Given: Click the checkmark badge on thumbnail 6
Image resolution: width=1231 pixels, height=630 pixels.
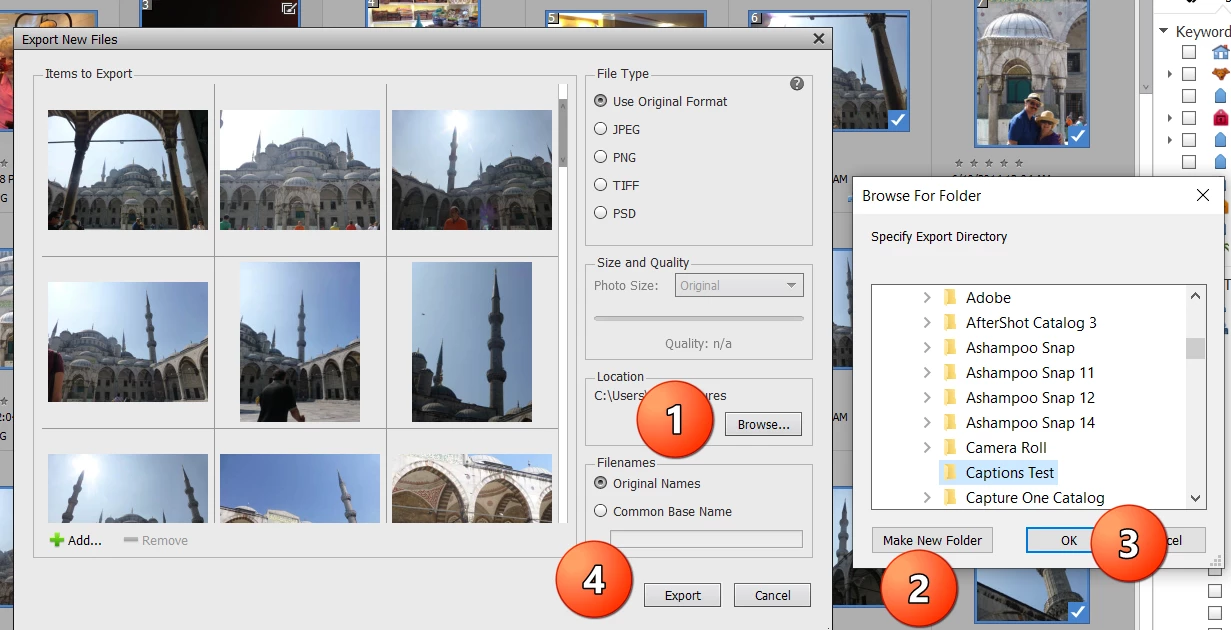Looking at the screenshot, I should pyautogui.click(x=898, y=121).
